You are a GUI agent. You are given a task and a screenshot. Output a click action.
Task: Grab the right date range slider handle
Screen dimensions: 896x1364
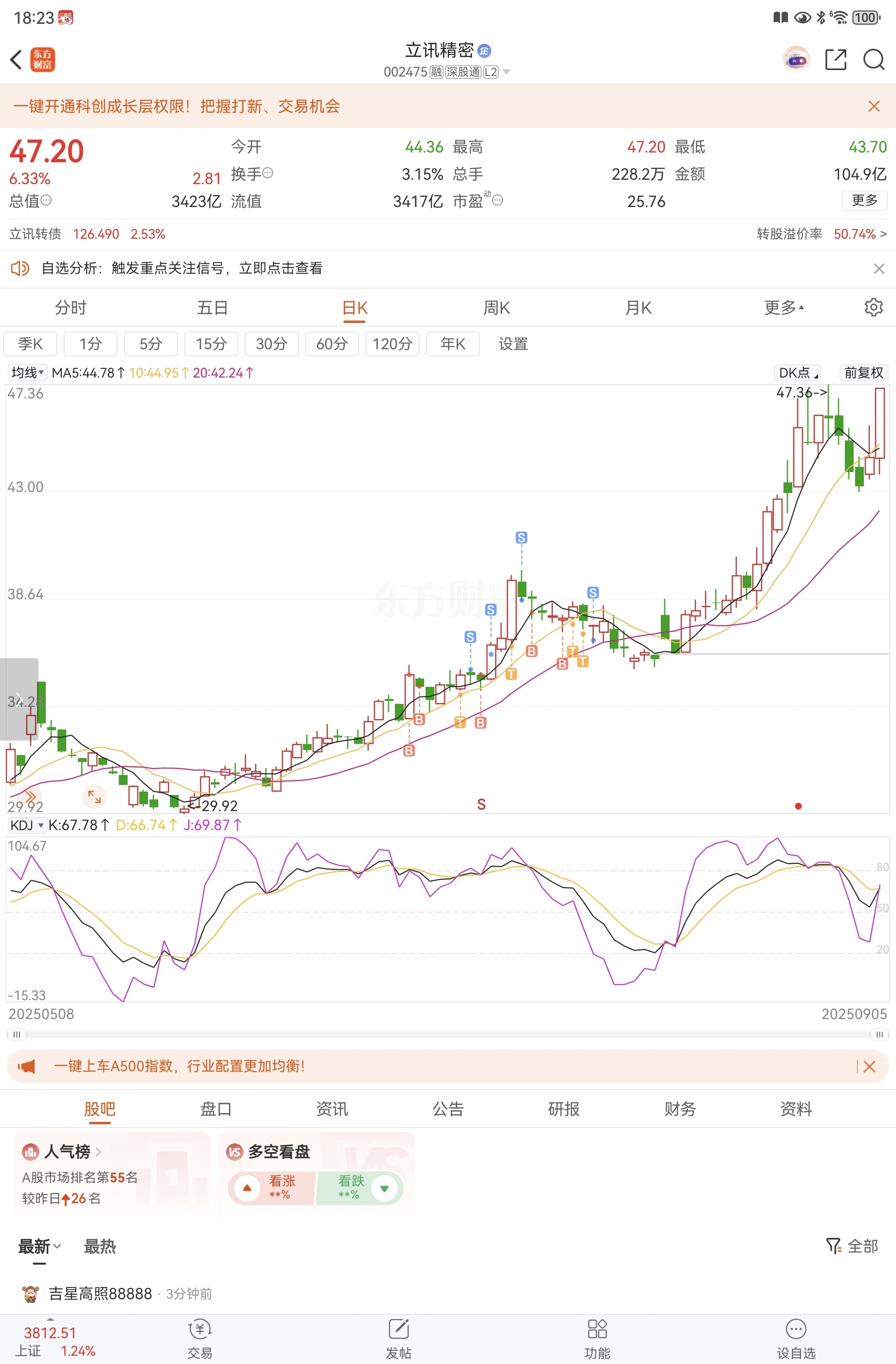tap(879, 1035)
